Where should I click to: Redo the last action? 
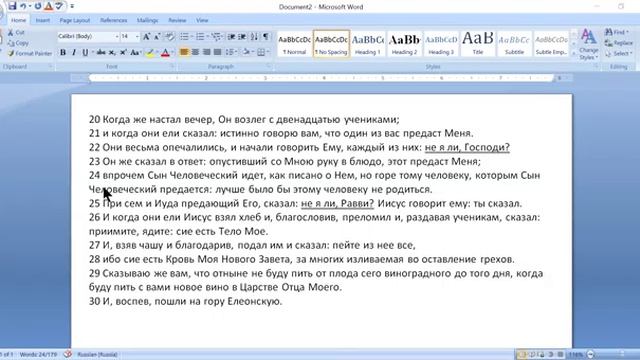click(x=38, y=6)
